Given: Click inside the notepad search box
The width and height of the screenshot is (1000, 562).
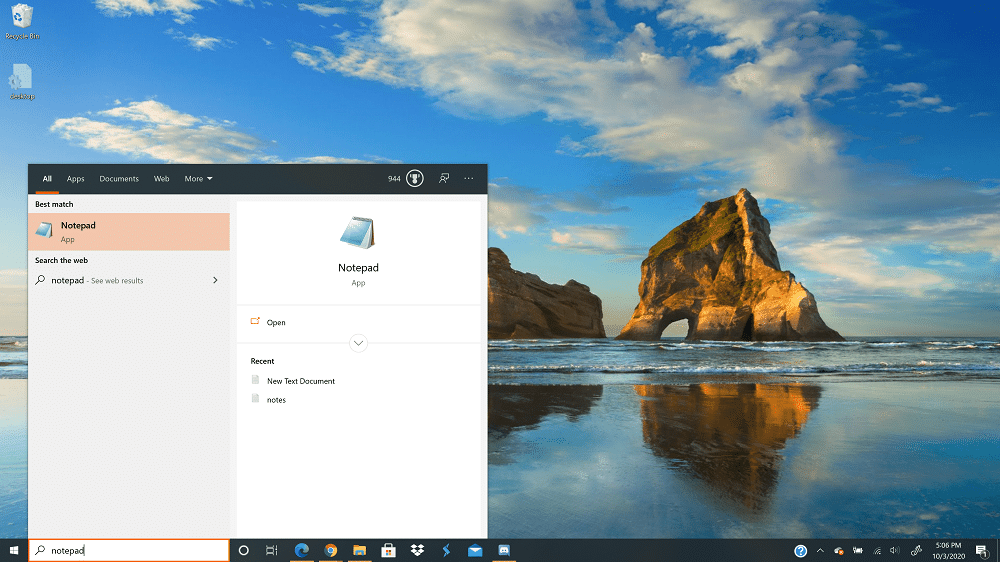Looking at the screenshot, I should tap(129, 550).
